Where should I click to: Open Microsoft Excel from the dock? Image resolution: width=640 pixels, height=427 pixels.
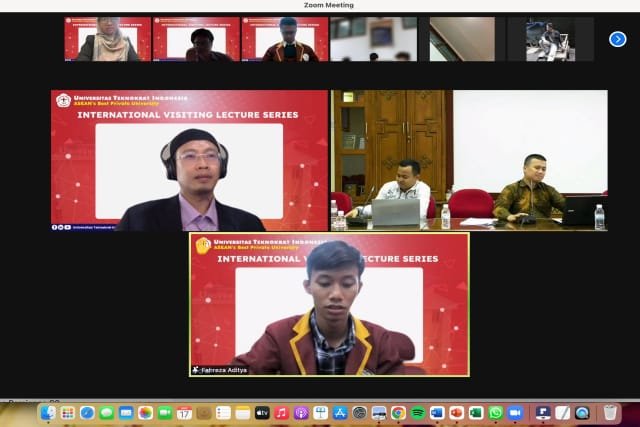click(x=476, y=413)
